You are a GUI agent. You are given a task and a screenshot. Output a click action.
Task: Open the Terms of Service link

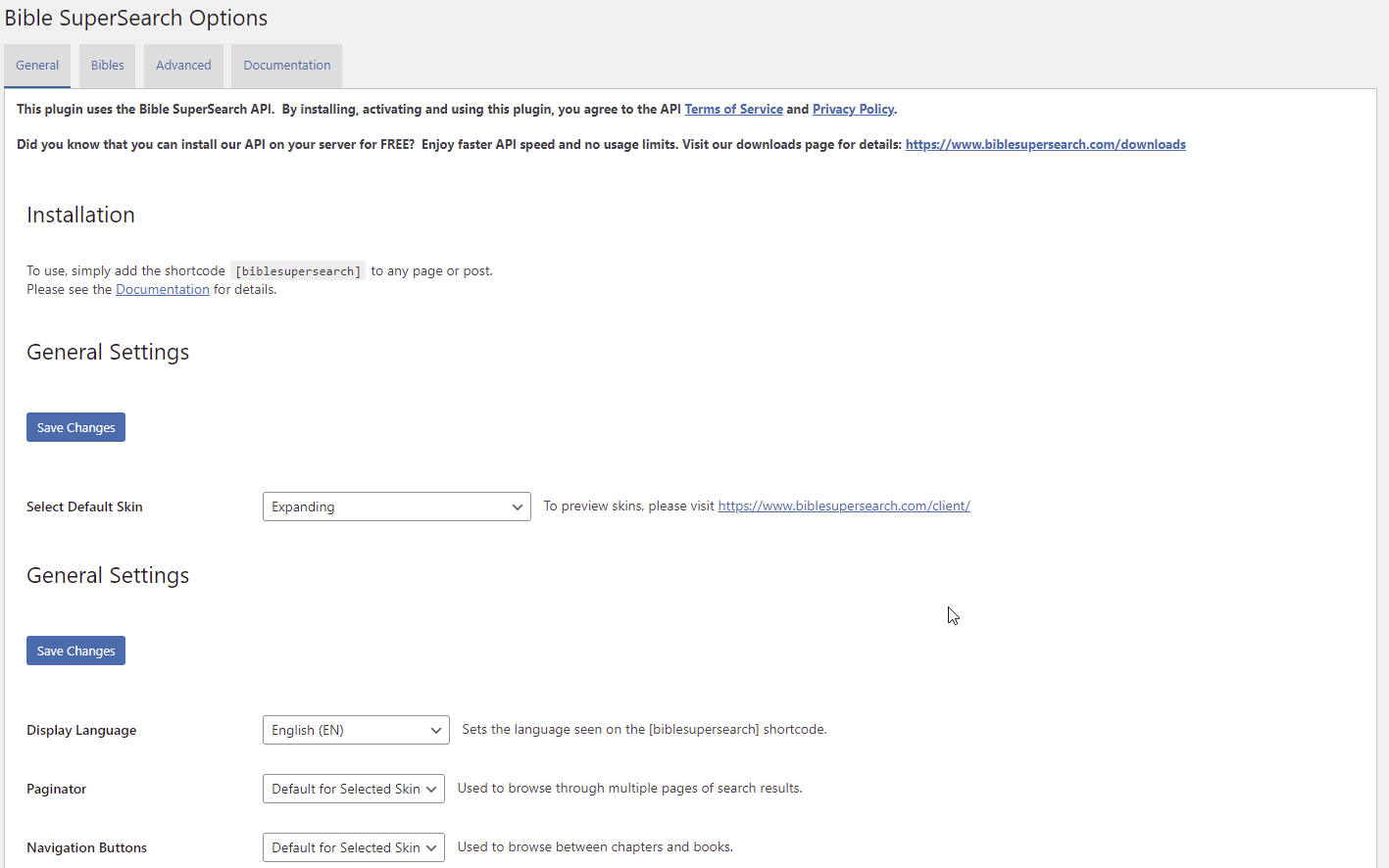coord(733,109)
